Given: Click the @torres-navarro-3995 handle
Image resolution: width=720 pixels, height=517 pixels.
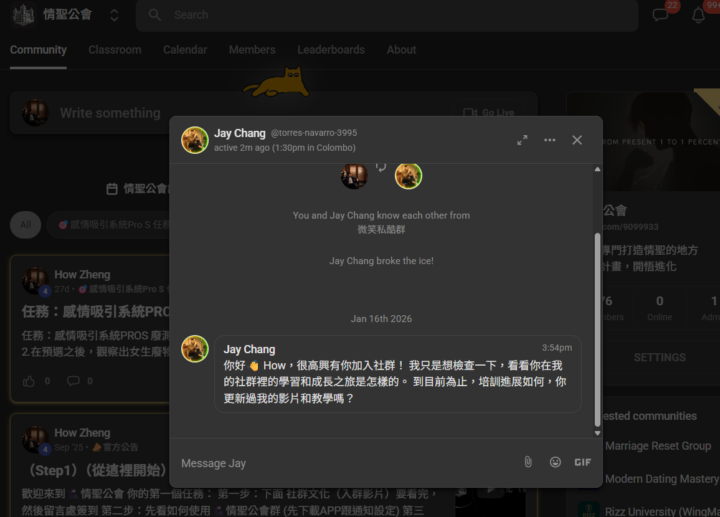Looking at the screenshot, I should click(x=314, y=133).
